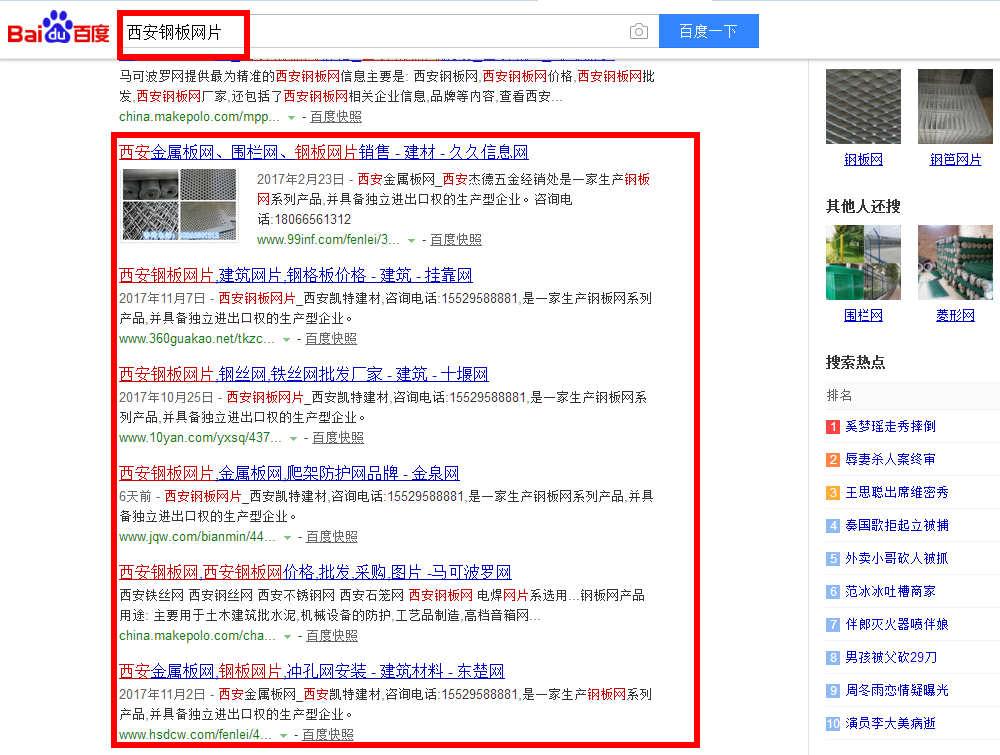This screenshot has height=755, width=1000.
Task: Click the 菱形网 thumbnail image
Action: click(955, 262)
